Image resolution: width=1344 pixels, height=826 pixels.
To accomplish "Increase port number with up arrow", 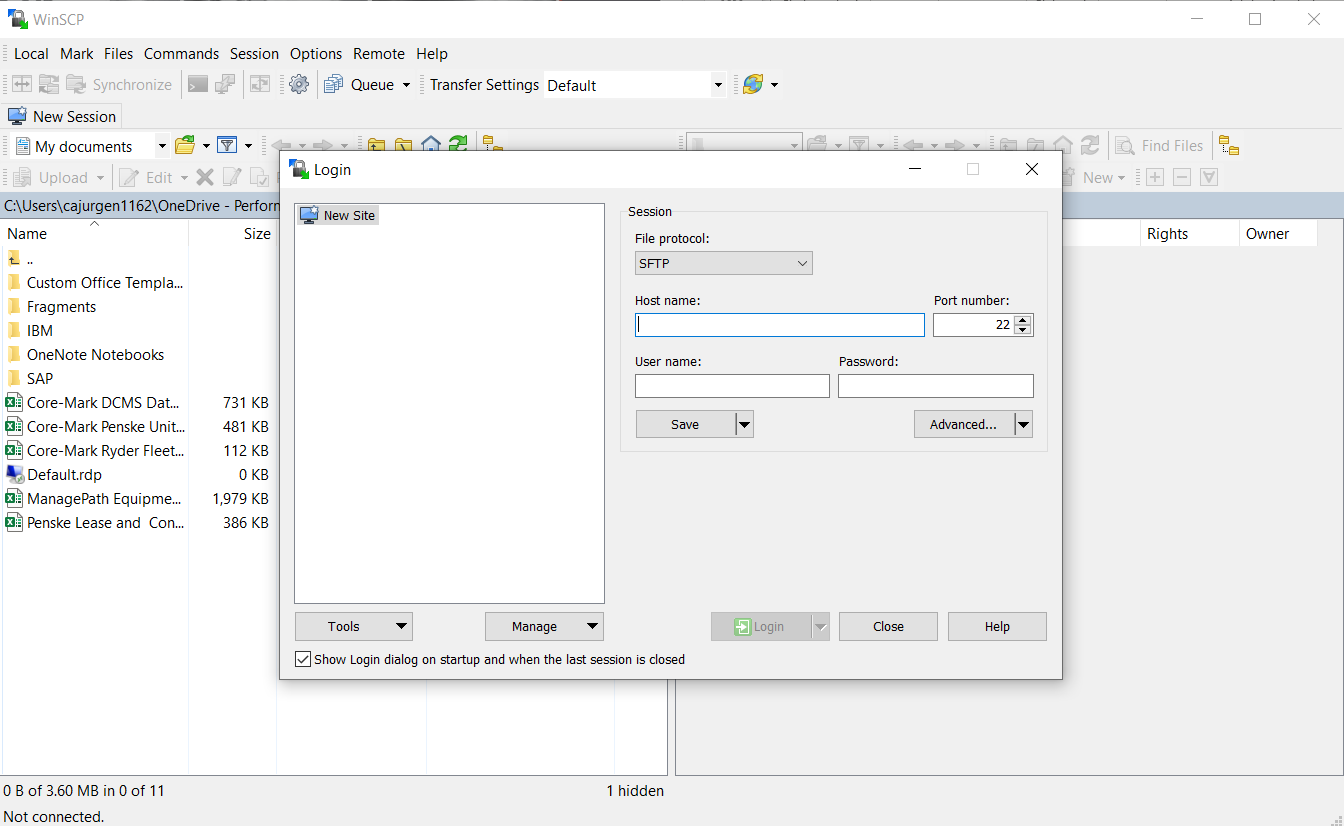I will pyautogui.click(x=1022, y=320).
